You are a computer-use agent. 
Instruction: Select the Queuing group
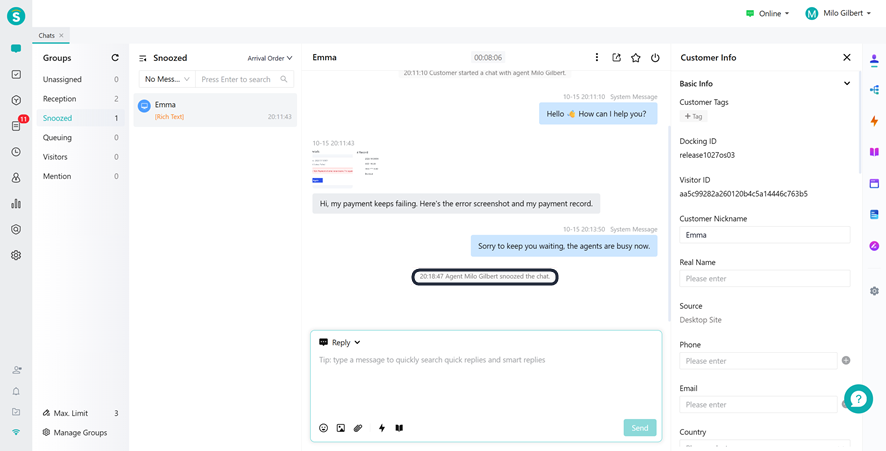click(x=81, y=137)
